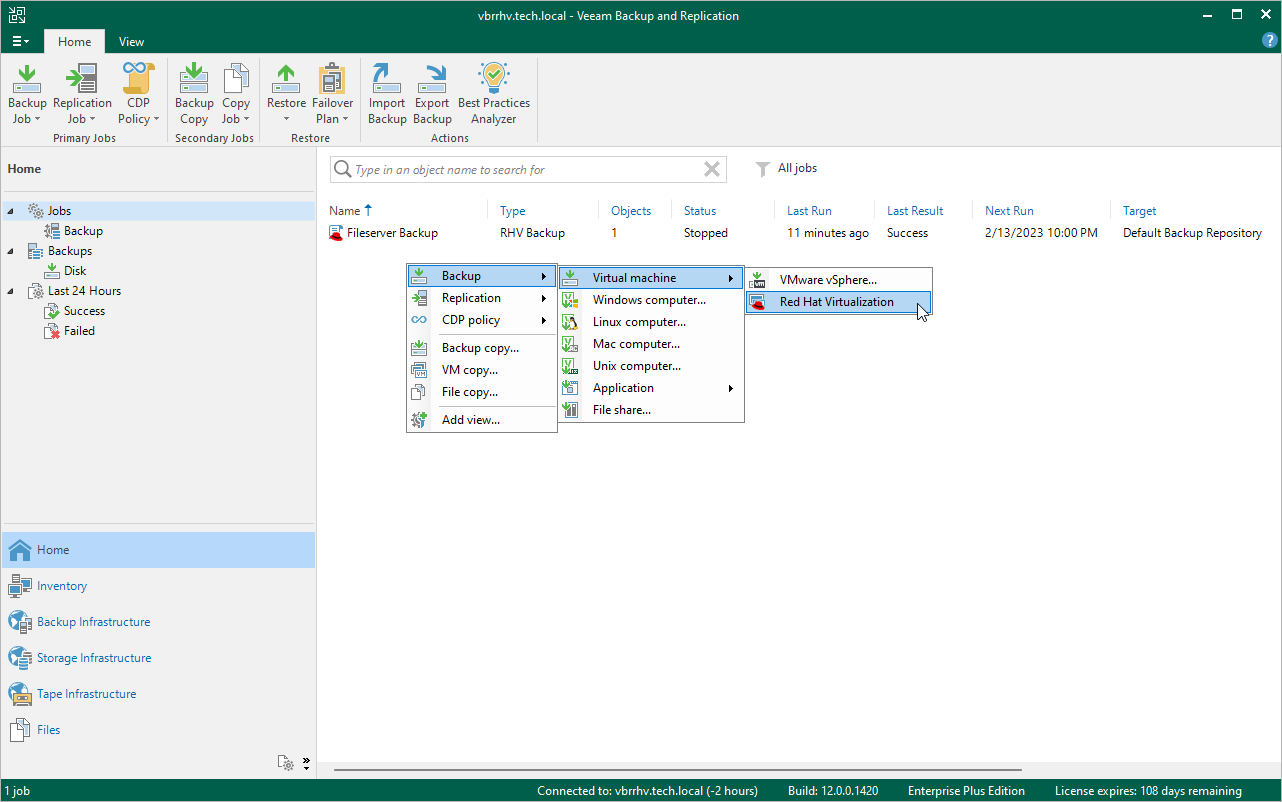Clear the search box with the X icon
Image resolution: width=1282 pixels, height=802 pixels.
pos(712,170)
